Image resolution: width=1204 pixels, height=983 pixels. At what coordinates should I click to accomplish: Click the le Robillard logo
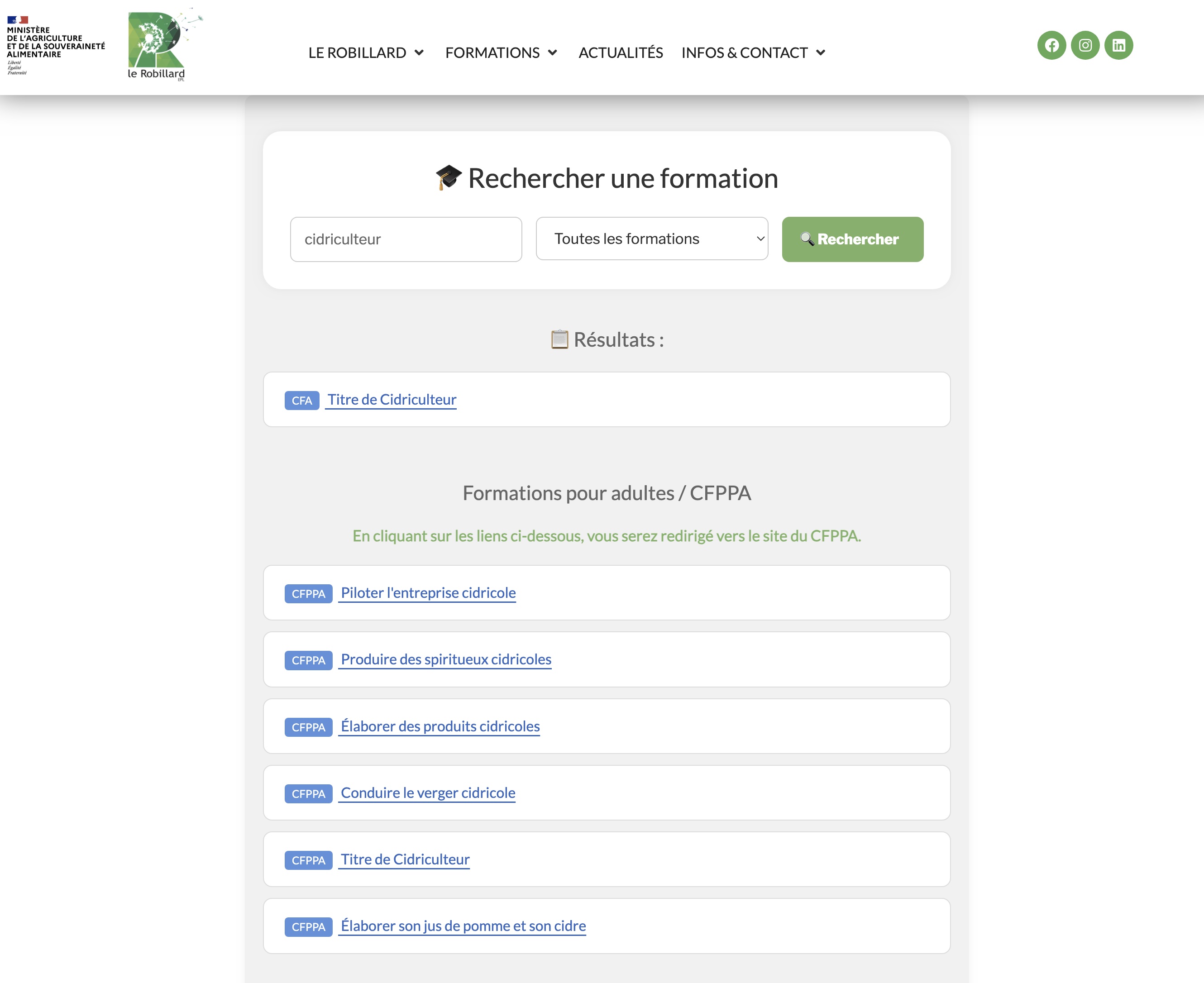tap(164, 45)
